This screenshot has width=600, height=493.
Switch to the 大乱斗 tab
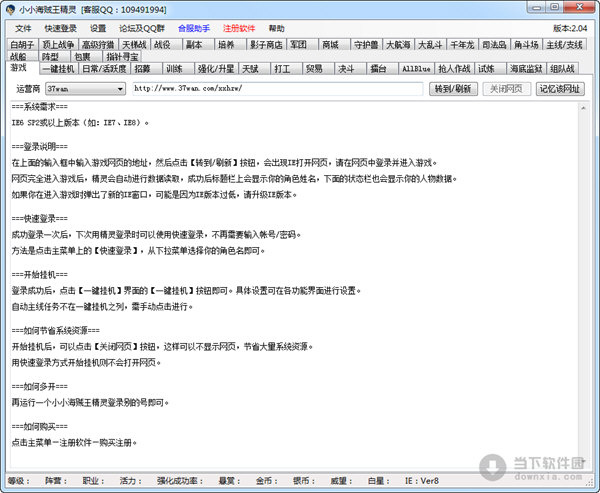[x=430, y=45]
